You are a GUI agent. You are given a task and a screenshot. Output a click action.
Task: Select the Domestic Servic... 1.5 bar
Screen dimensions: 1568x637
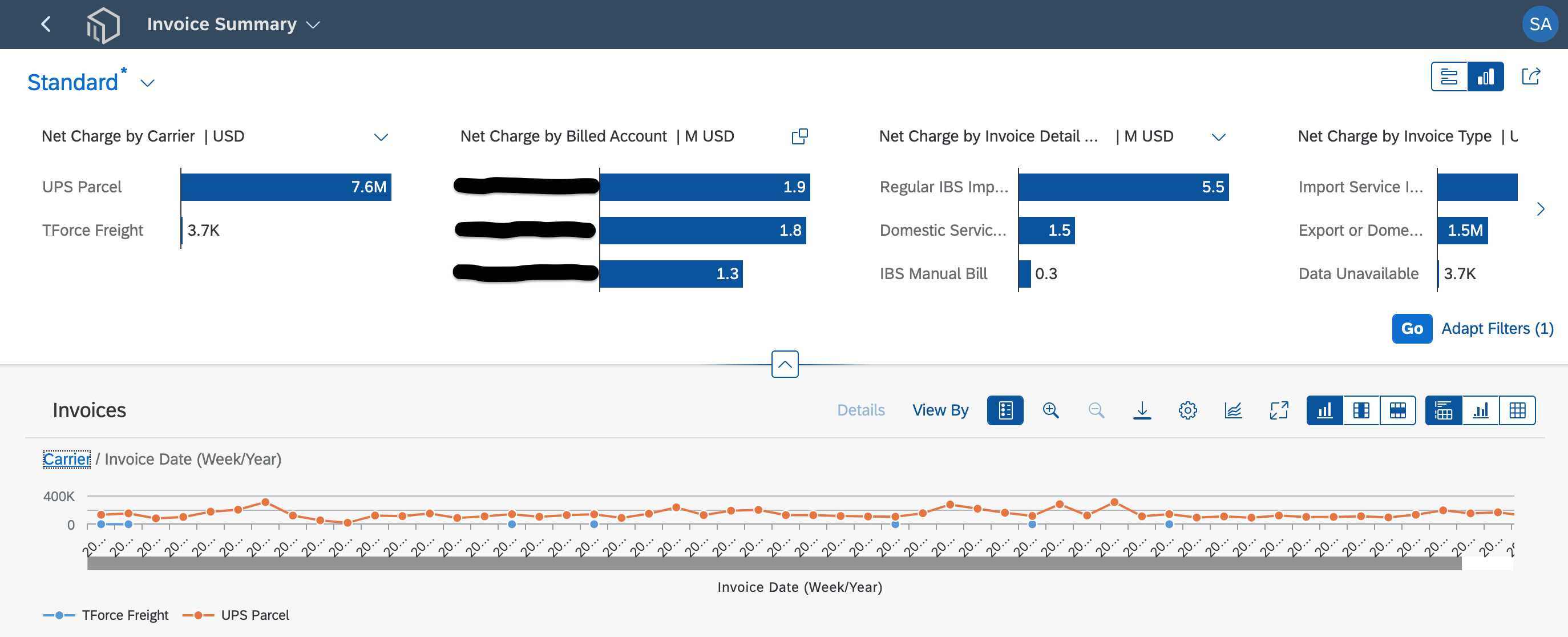tap(1047, 230)
